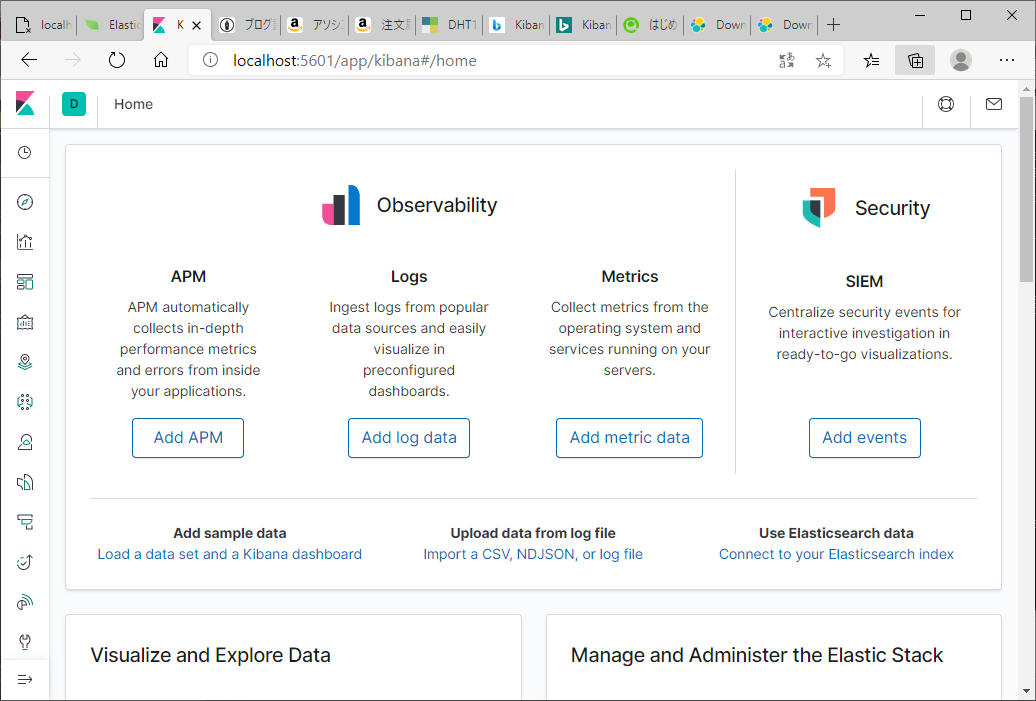
Task: Click the page vertical scrollbar thumb
Action: point(1026,189)
